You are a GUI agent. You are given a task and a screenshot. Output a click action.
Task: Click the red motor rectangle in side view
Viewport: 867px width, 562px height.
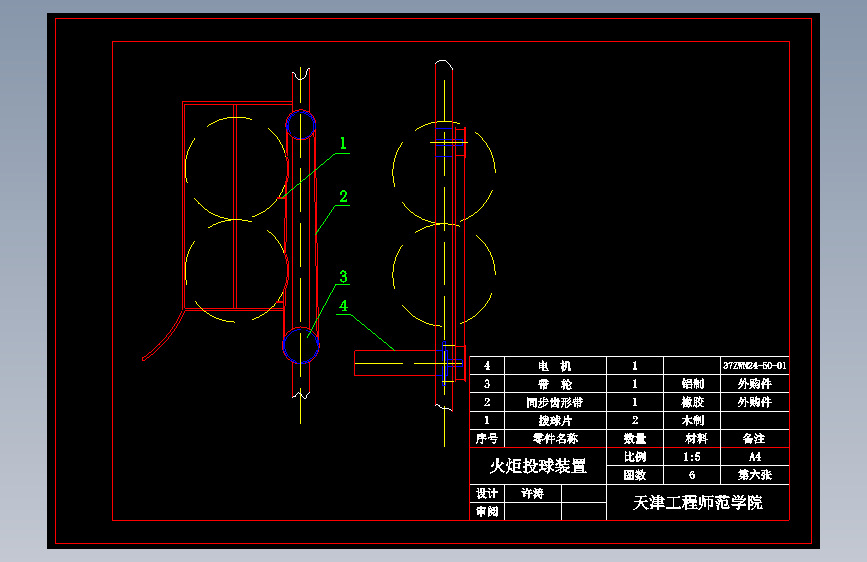[396, 363]
